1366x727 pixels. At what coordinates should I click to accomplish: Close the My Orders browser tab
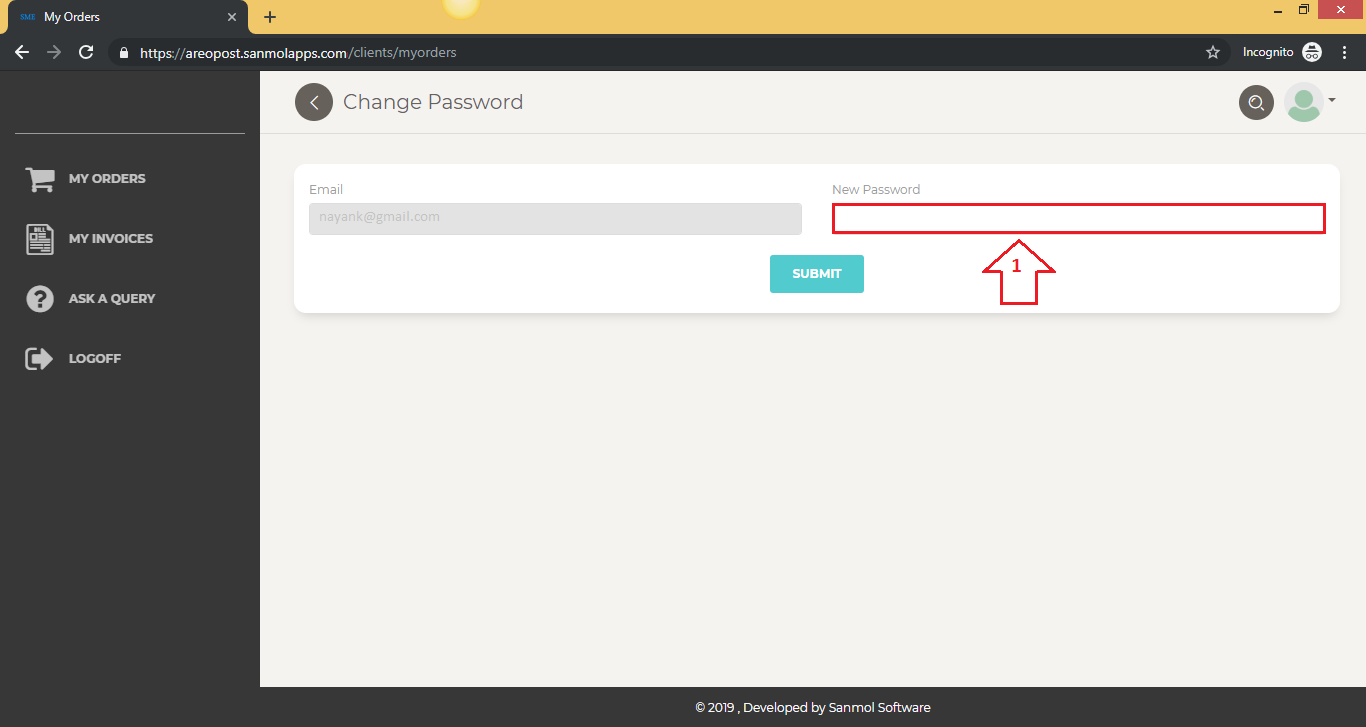point(232,17)
